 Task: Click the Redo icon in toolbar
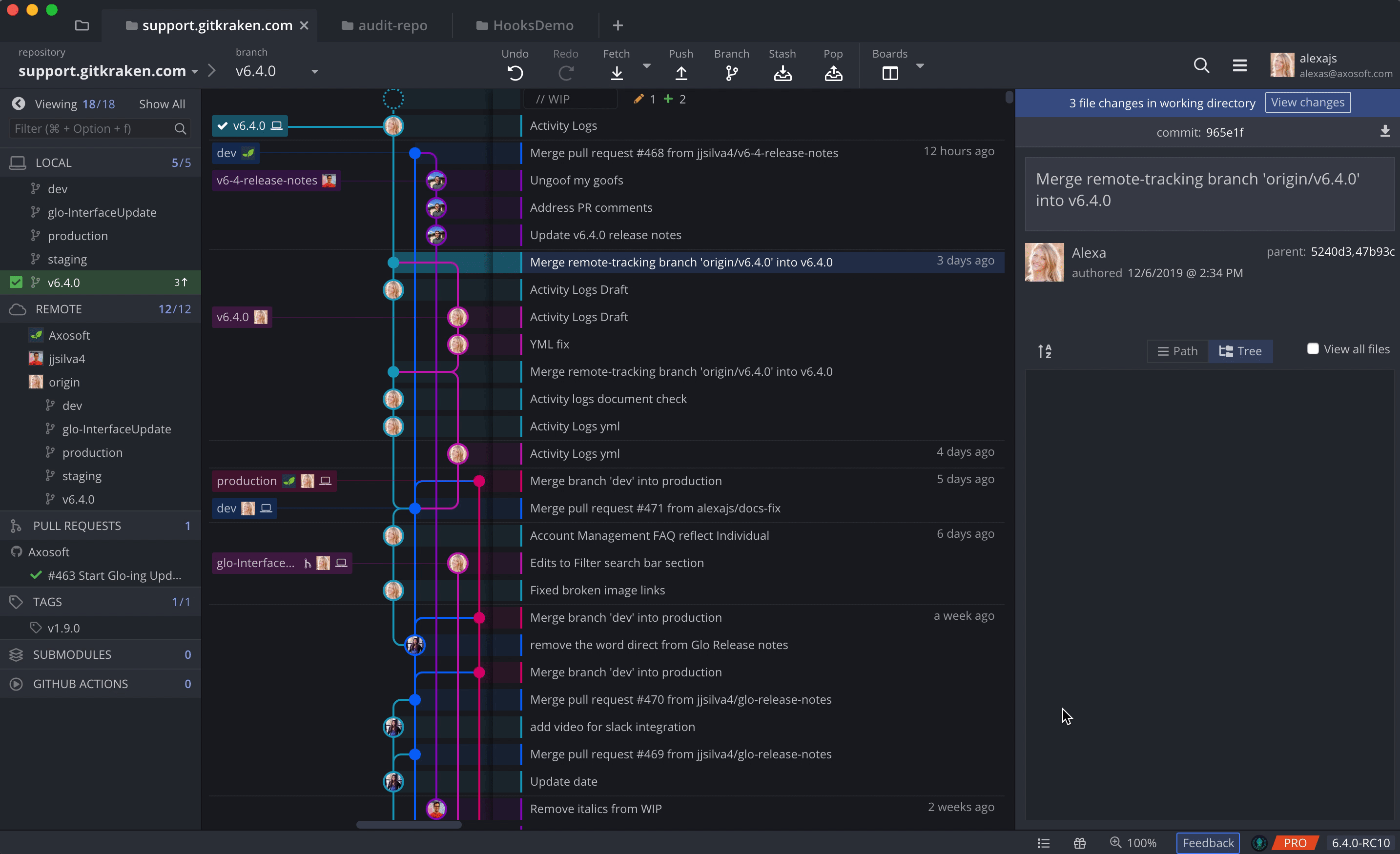click(565, 73)
